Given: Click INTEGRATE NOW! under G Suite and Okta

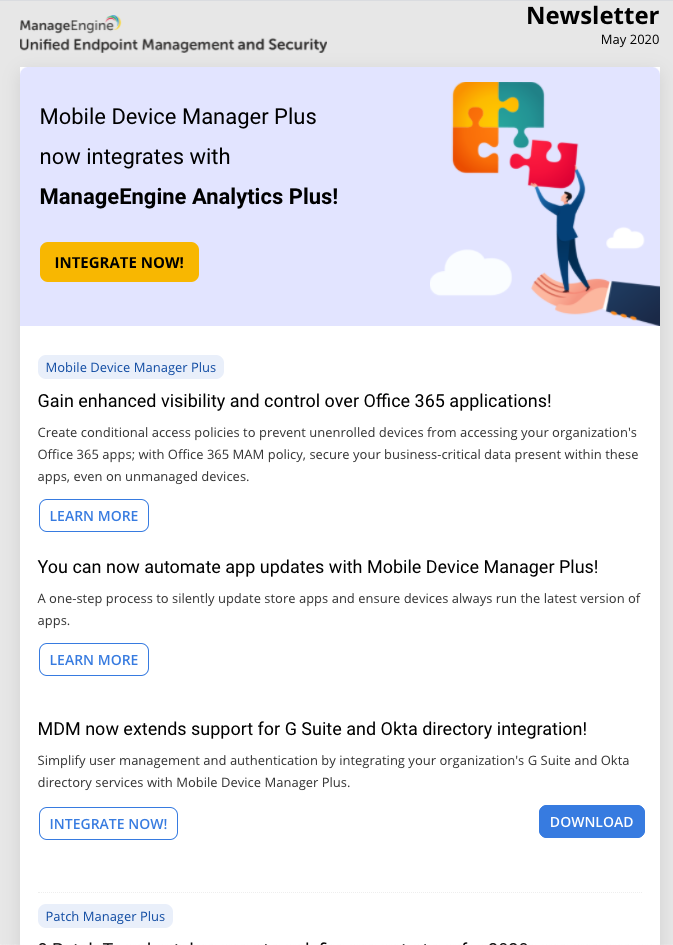Looking at the screenshot, I should [108, 824].
